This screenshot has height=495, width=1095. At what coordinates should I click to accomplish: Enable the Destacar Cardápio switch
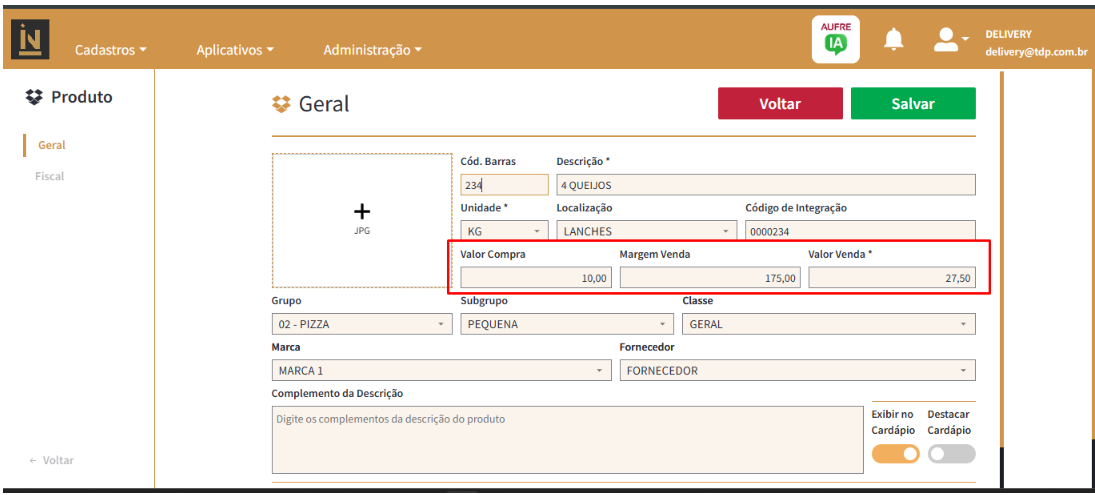tap(950, 454)
